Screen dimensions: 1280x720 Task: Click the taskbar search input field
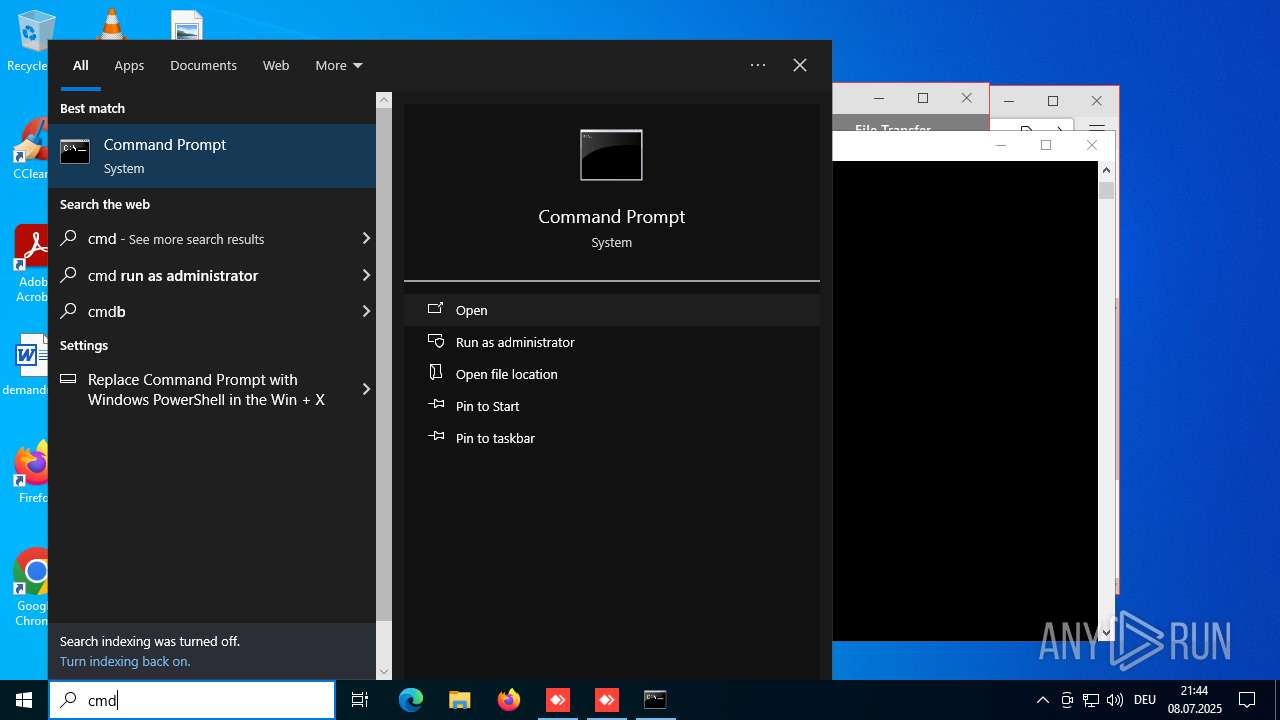click(192, 700)
